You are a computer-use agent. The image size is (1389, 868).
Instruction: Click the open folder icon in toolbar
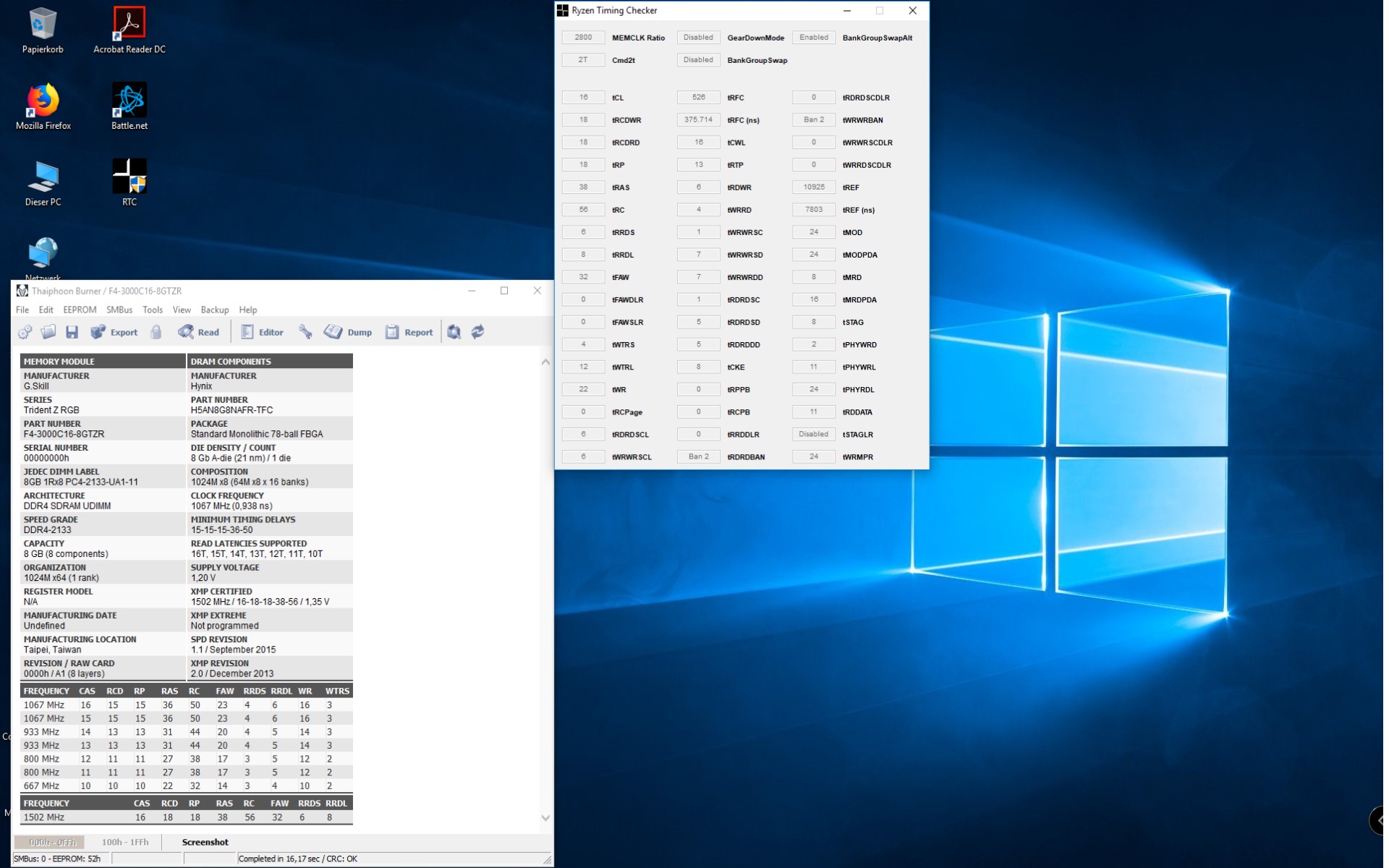tap(48, 333)
